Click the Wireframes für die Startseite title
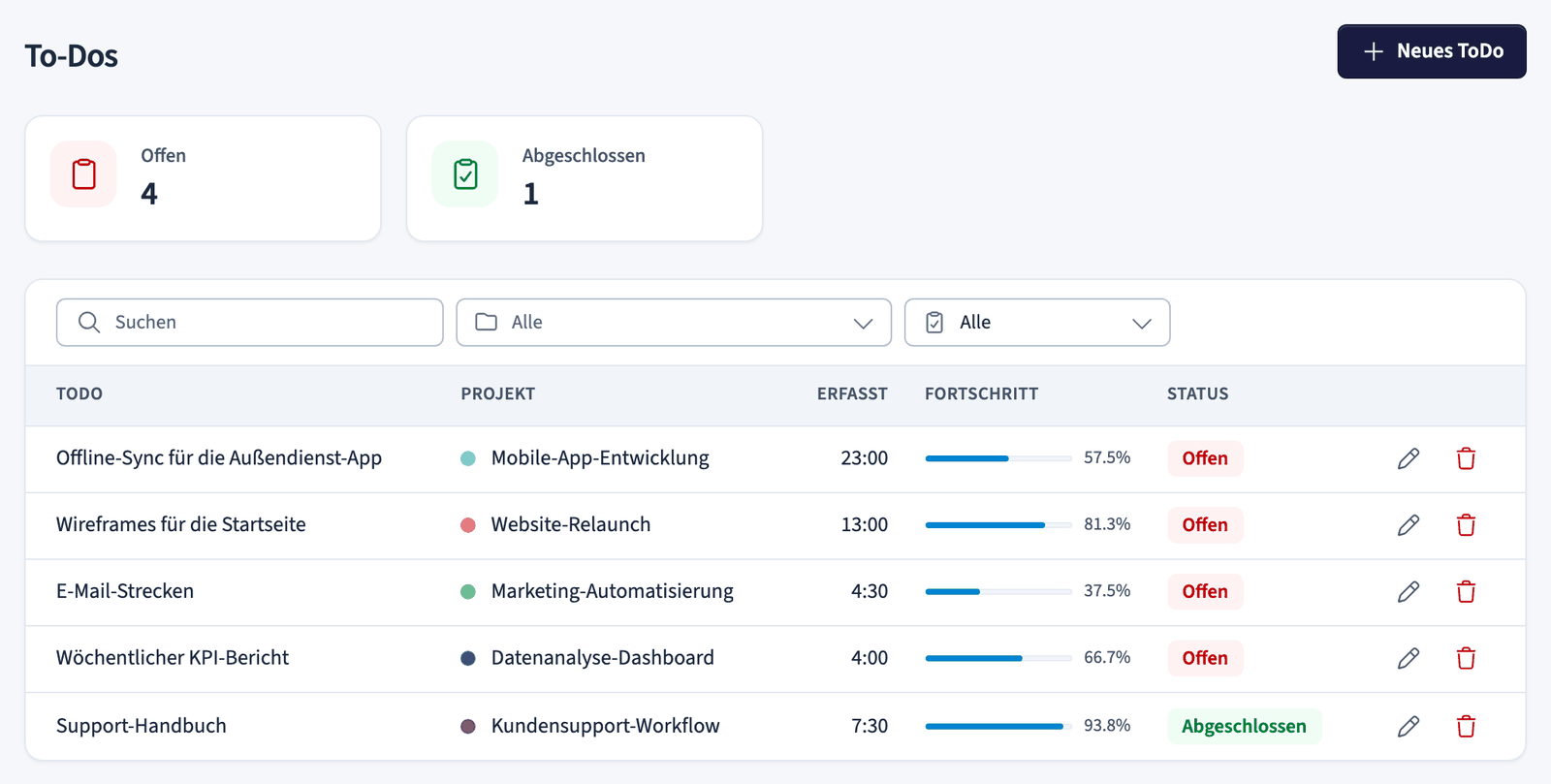The image size is (1551, 784). [x=181, y=524]
